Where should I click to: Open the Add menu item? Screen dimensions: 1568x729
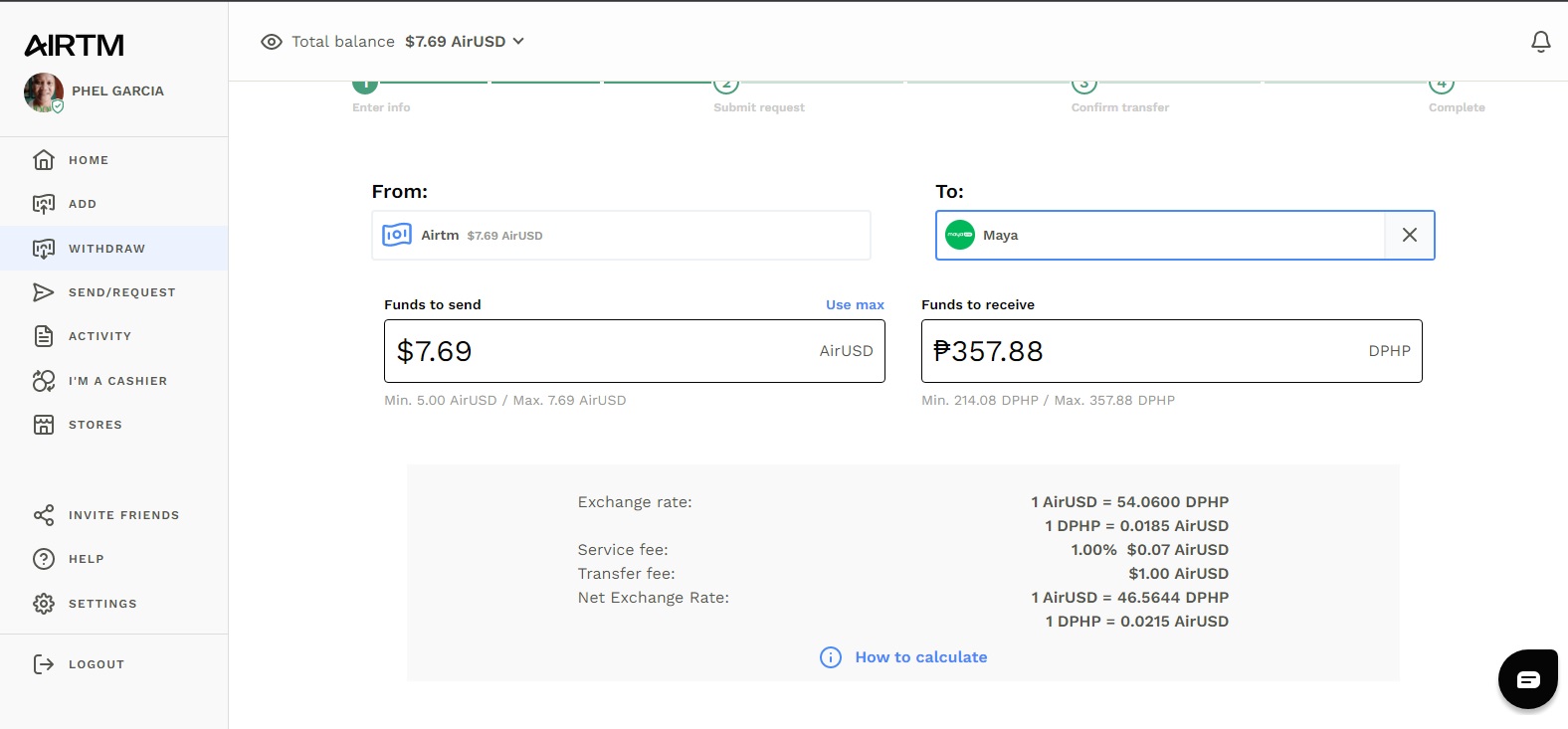tap(113, 204)
